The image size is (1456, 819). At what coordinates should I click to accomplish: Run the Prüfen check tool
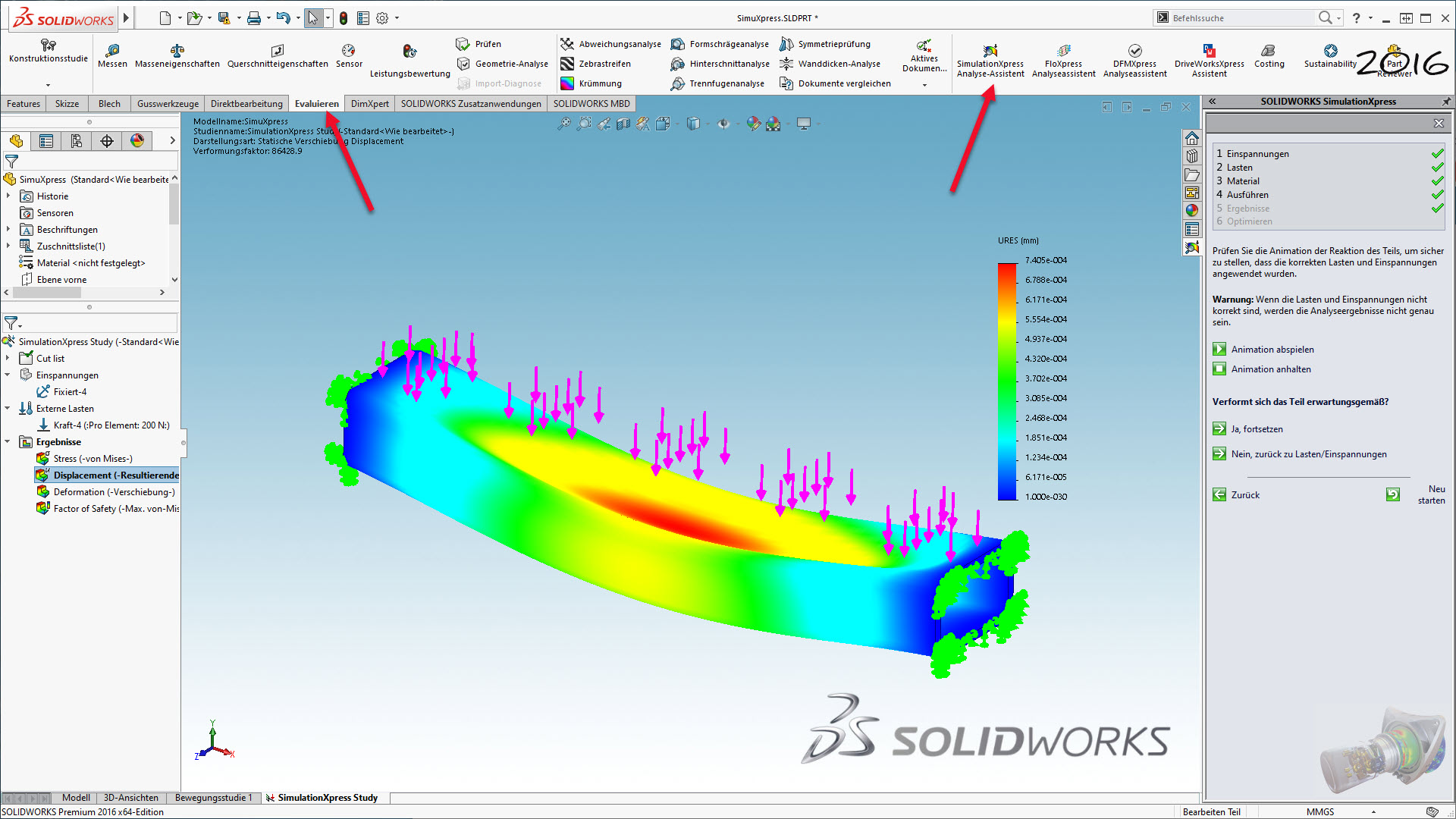(x=479, y=44)
